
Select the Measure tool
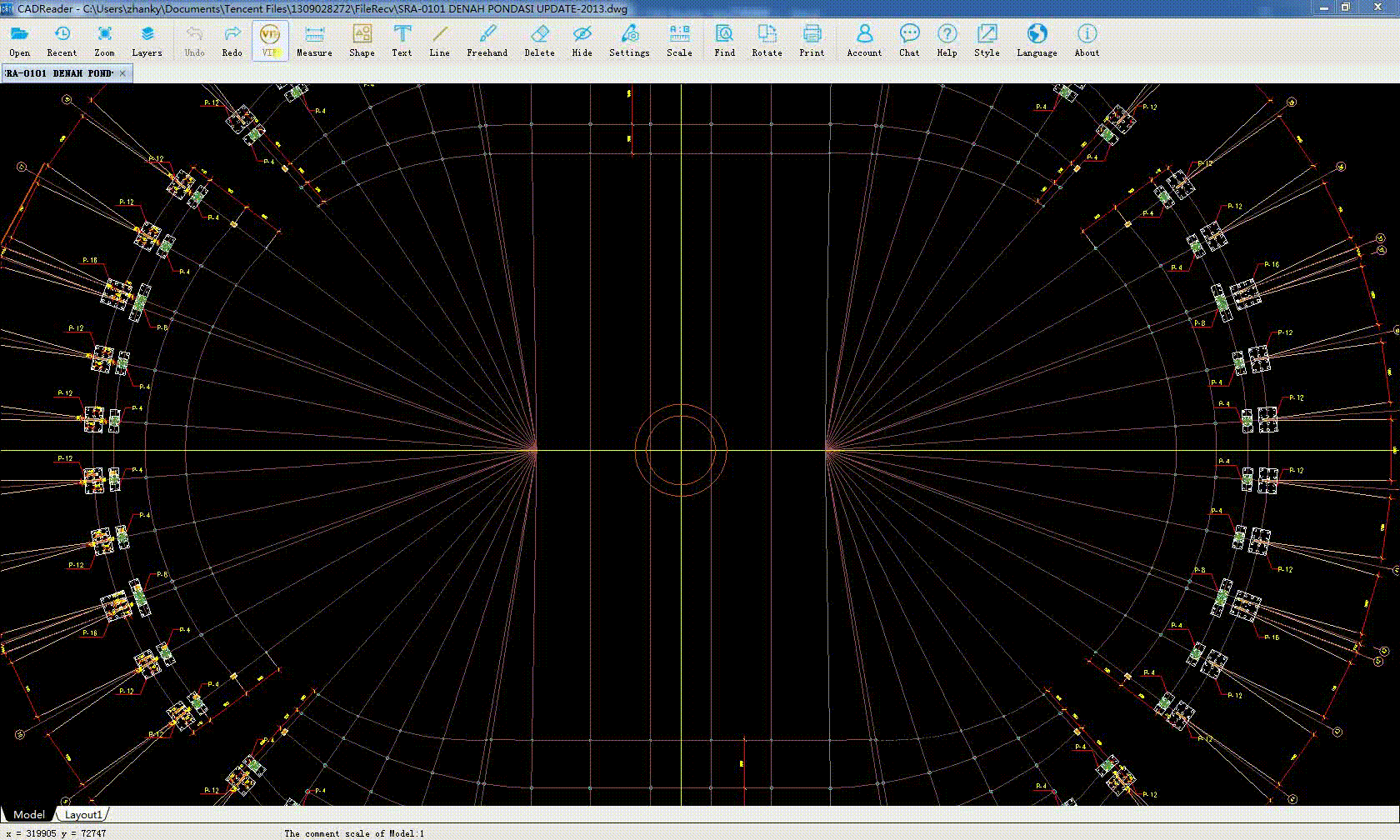314,39
